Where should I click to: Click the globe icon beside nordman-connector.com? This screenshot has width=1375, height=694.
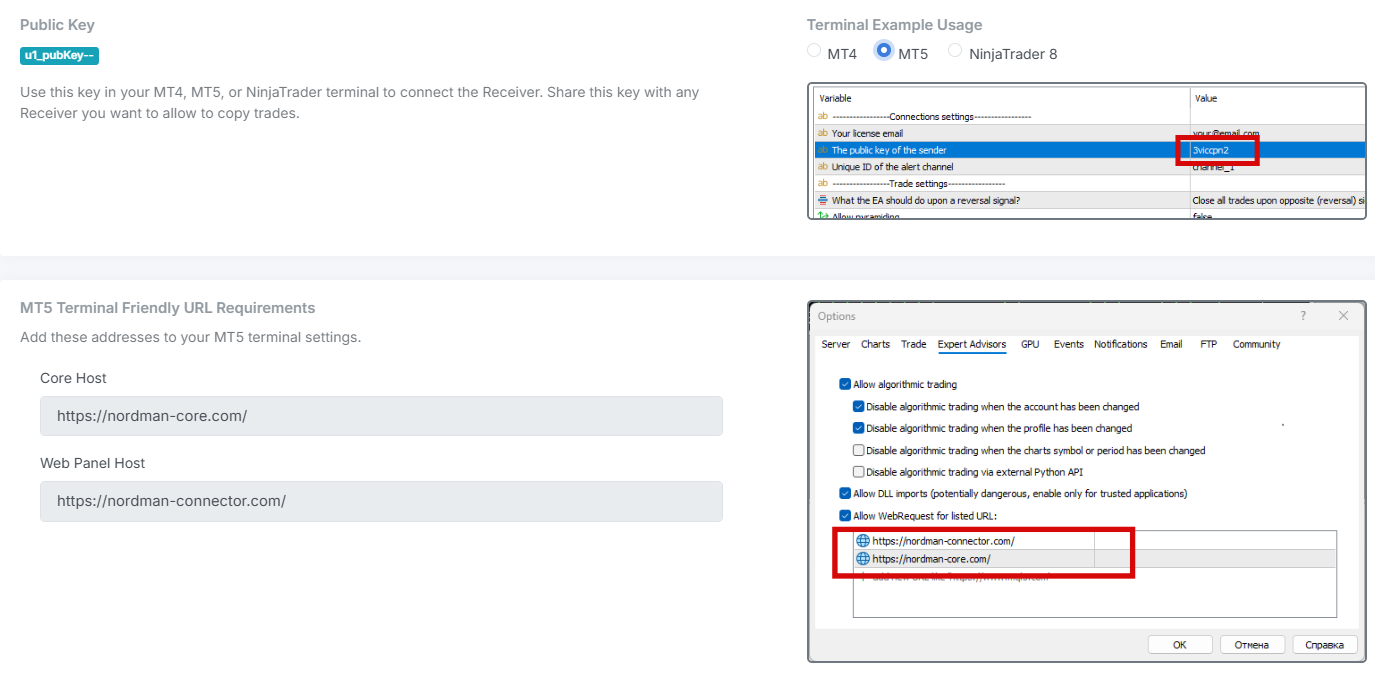[x=863, y=541]
